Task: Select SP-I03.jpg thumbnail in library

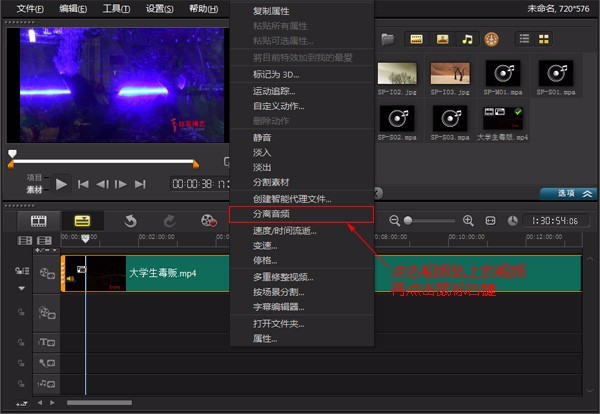Action: pos(450,78)
